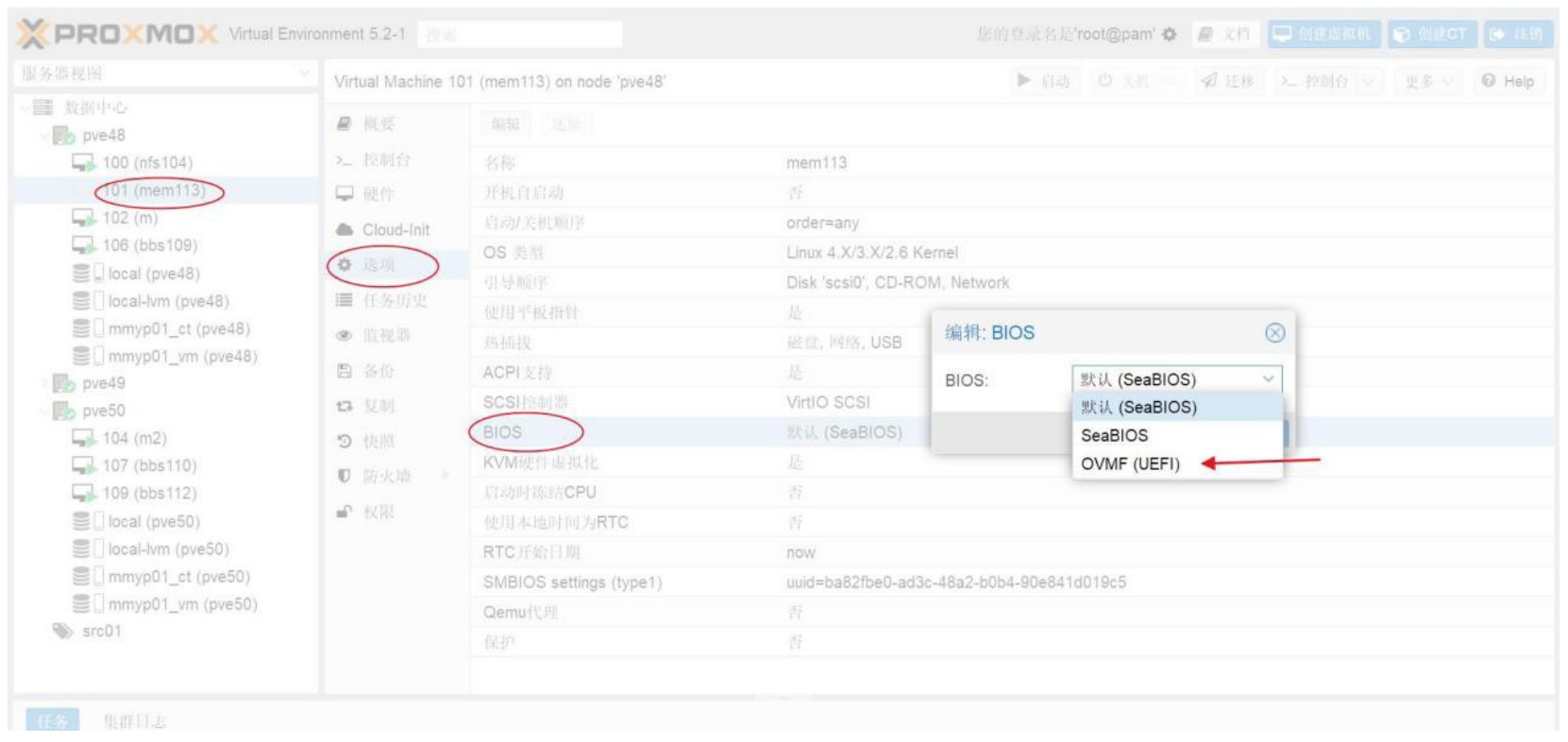Select VM 100 (nfs104) in the tree
1568x742 pixels.
tap(147, 162)
